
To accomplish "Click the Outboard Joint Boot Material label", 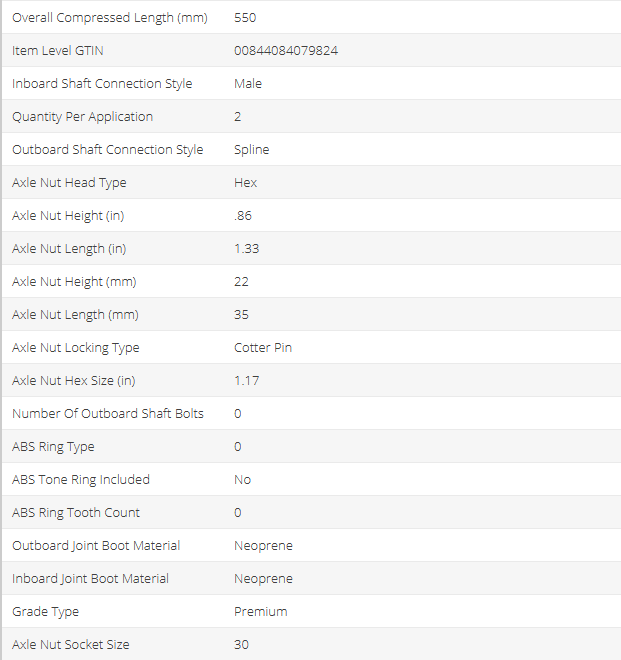I will (x=96, y=545).
